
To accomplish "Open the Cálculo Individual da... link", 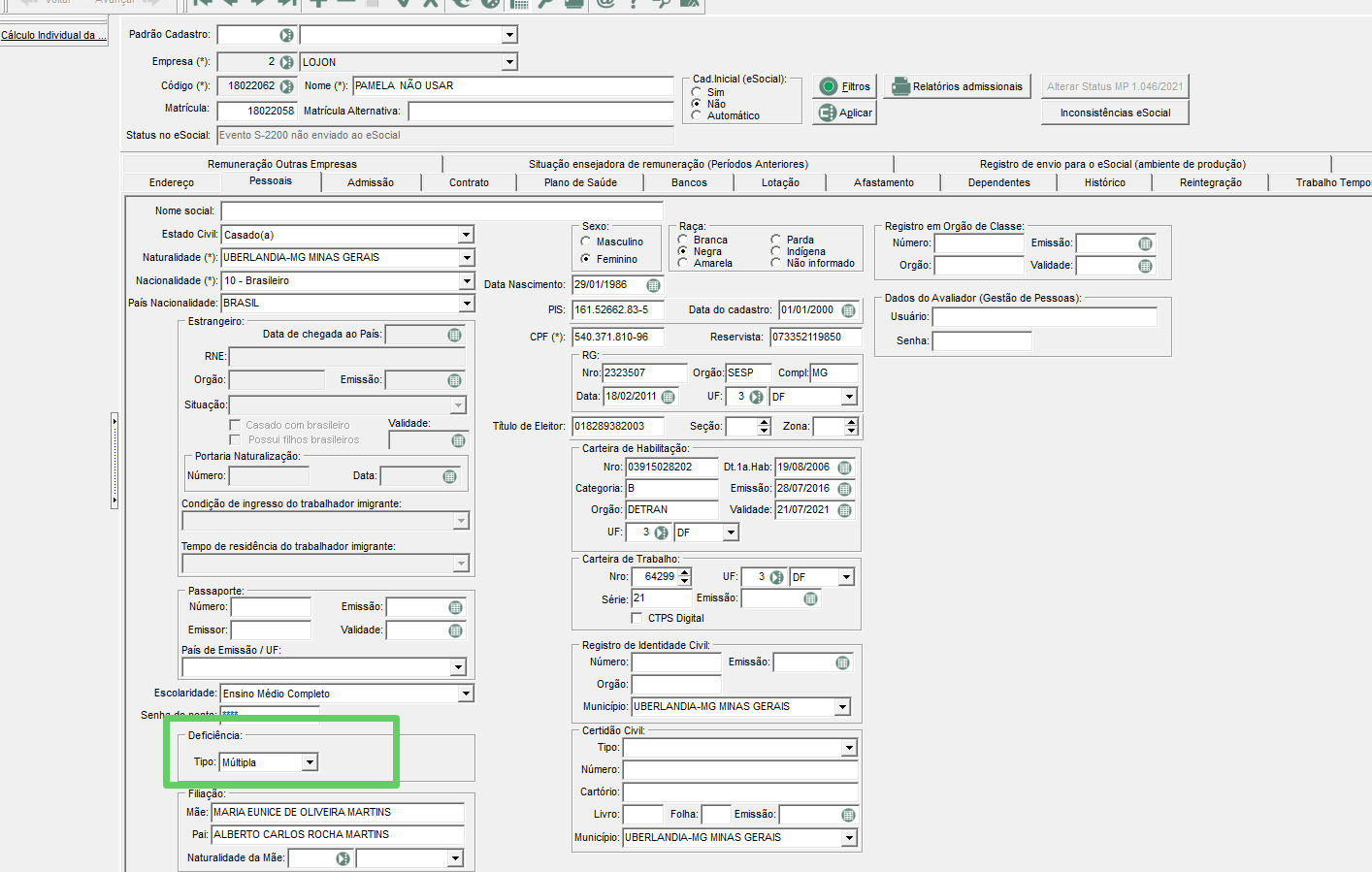I will (53, 35).
